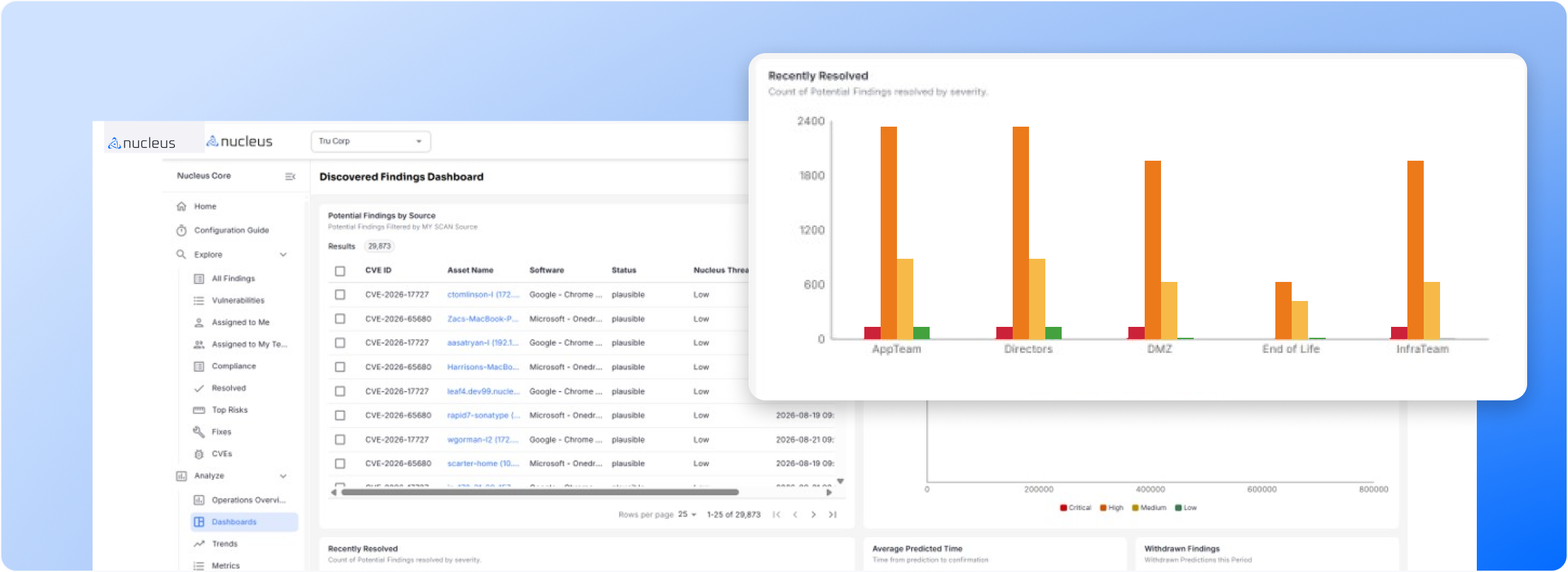Click the Fixes wrench icon
1568x572 pixels.
199,432
